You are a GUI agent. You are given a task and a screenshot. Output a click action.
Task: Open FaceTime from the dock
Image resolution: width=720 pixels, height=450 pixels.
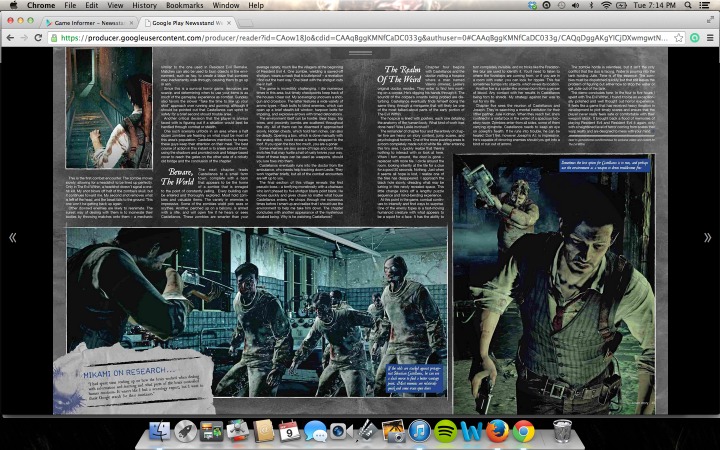click(x=341, y=432)
